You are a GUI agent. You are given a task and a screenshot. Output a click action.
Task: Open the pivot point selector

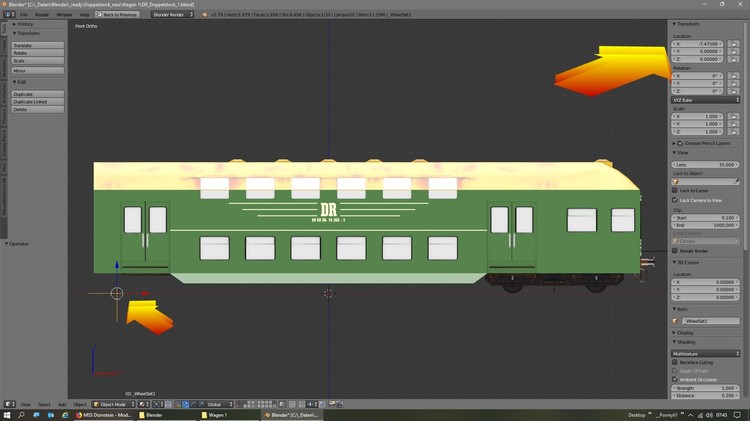point(158,405)
